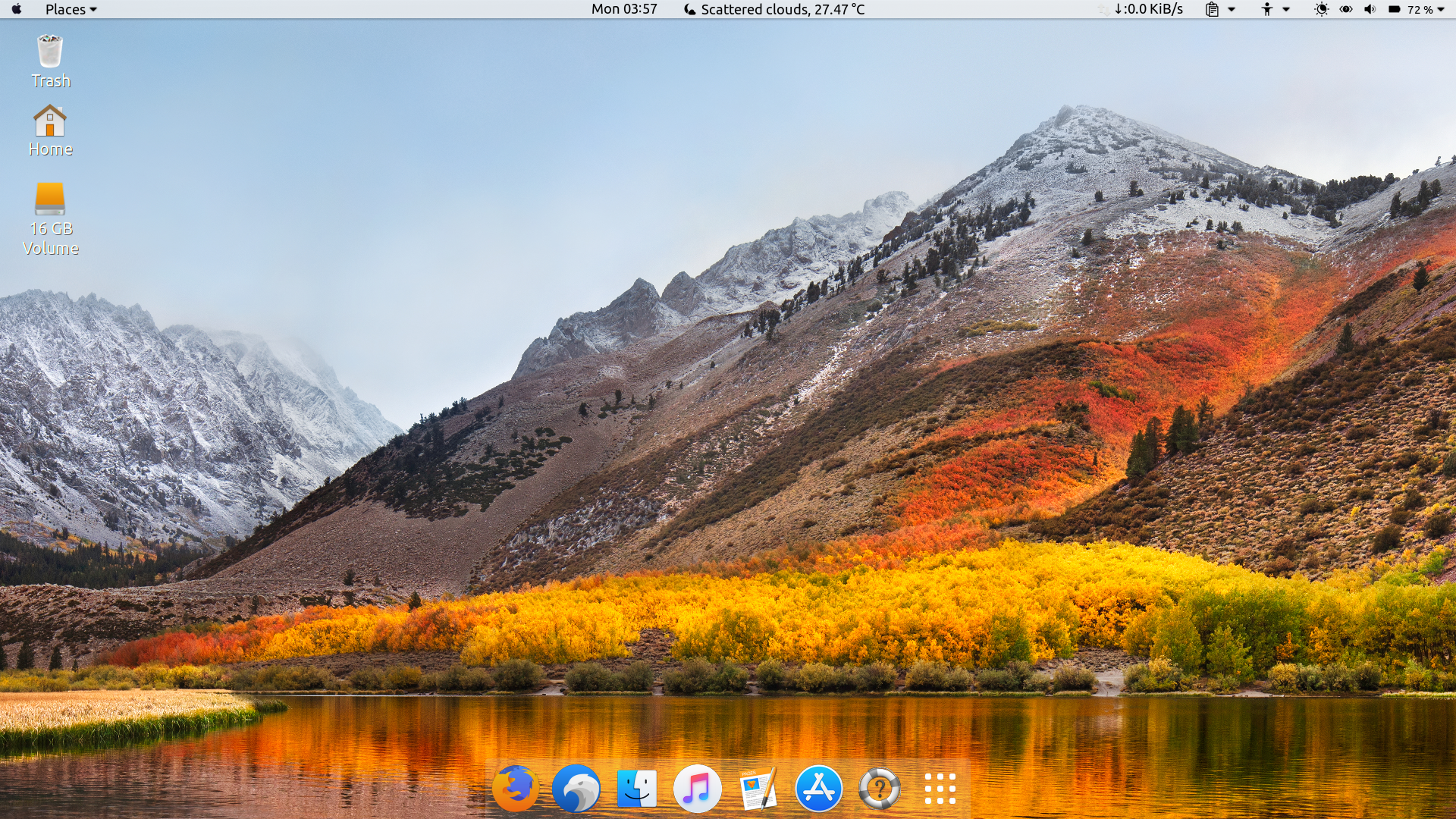Open the accessibility menu dropdown arrow
This screenshot has width=1456, height=819.
1285,10
